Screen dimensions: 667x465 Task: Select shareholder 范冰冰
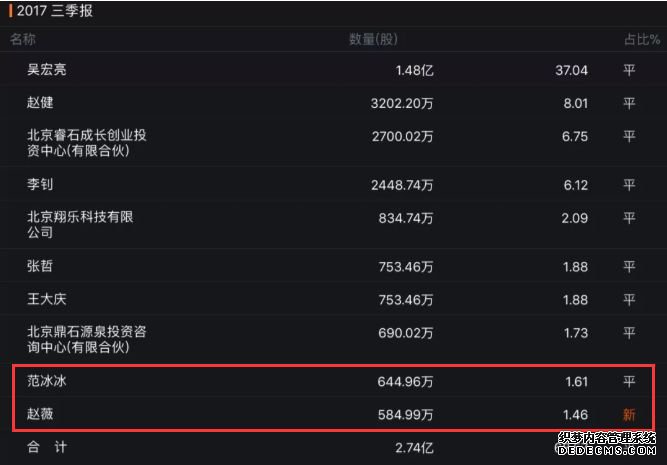pos(48,381)
